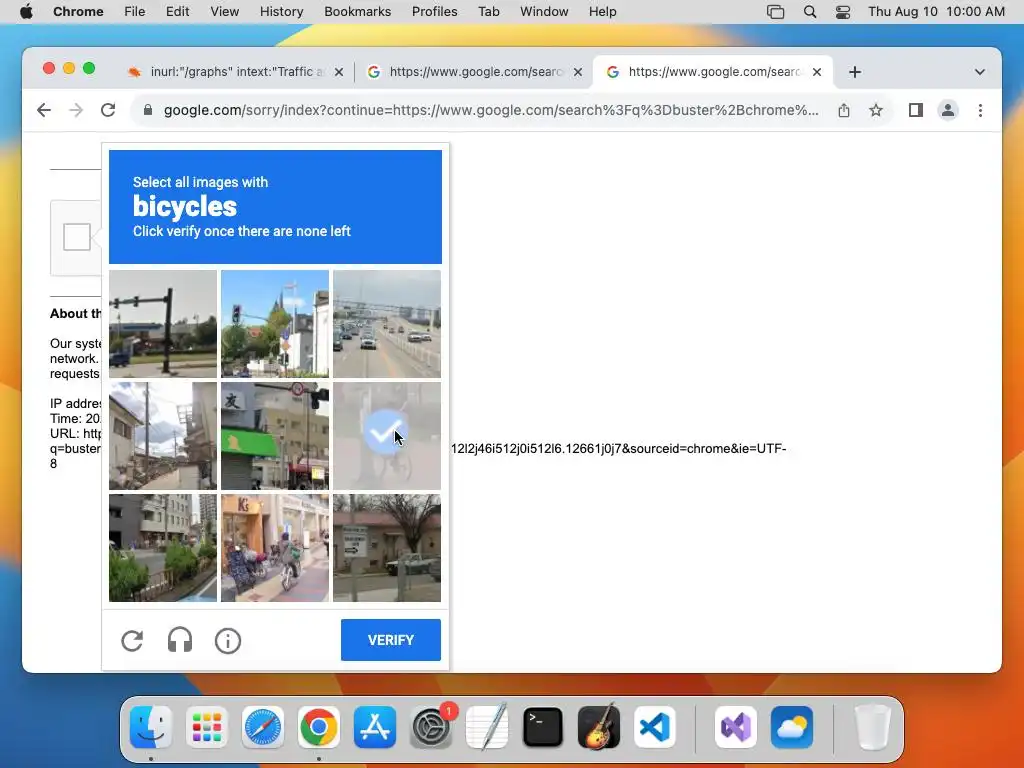Get an audio challenge via headphones icon
Screen dimensions: 1024x768
(180, 641)
